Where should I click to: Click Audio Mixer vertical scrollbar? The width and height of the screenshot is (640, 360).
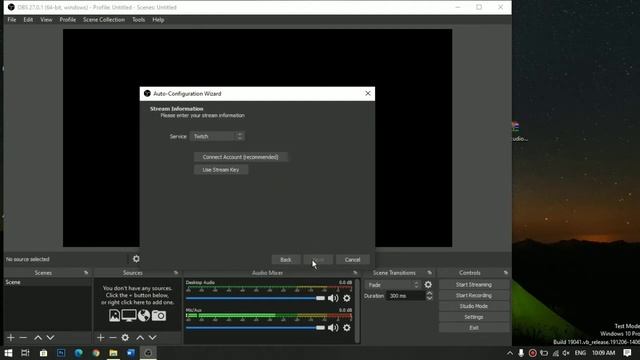point(358,311)
